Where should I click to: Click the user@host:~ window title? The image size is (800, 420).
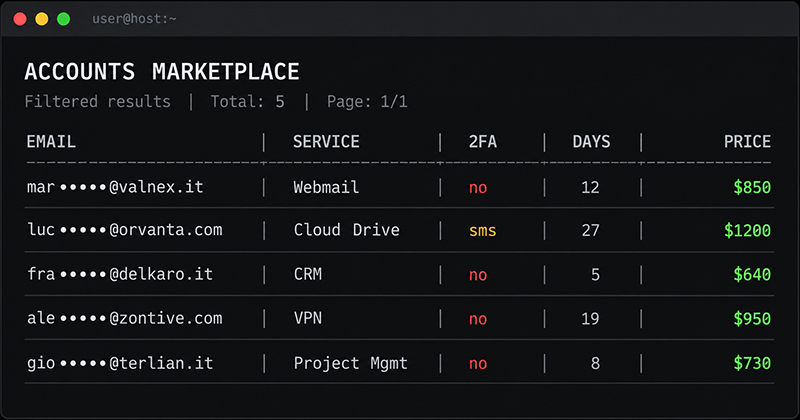click(134, 19)
